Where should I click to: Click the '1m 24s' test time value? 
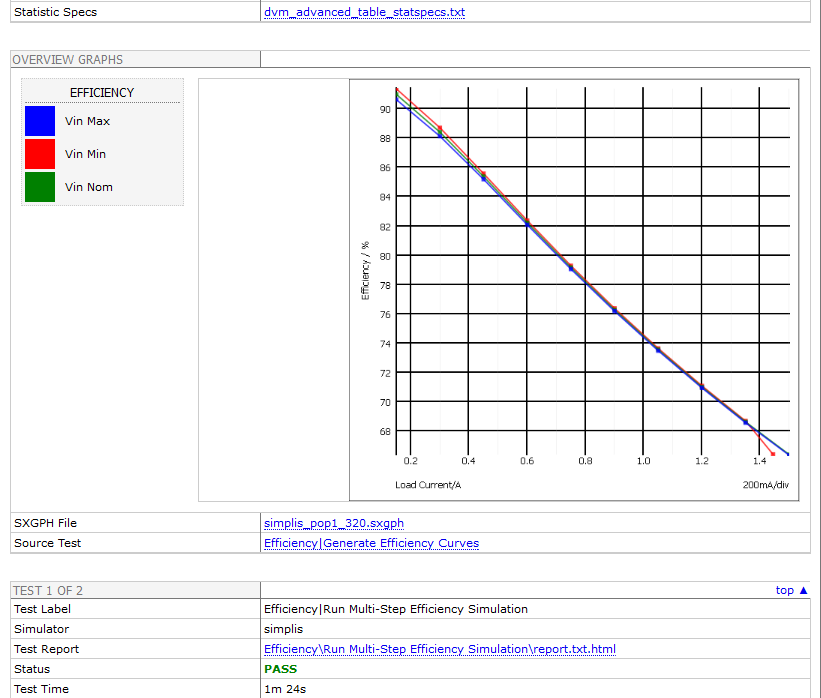coord(283,689)
